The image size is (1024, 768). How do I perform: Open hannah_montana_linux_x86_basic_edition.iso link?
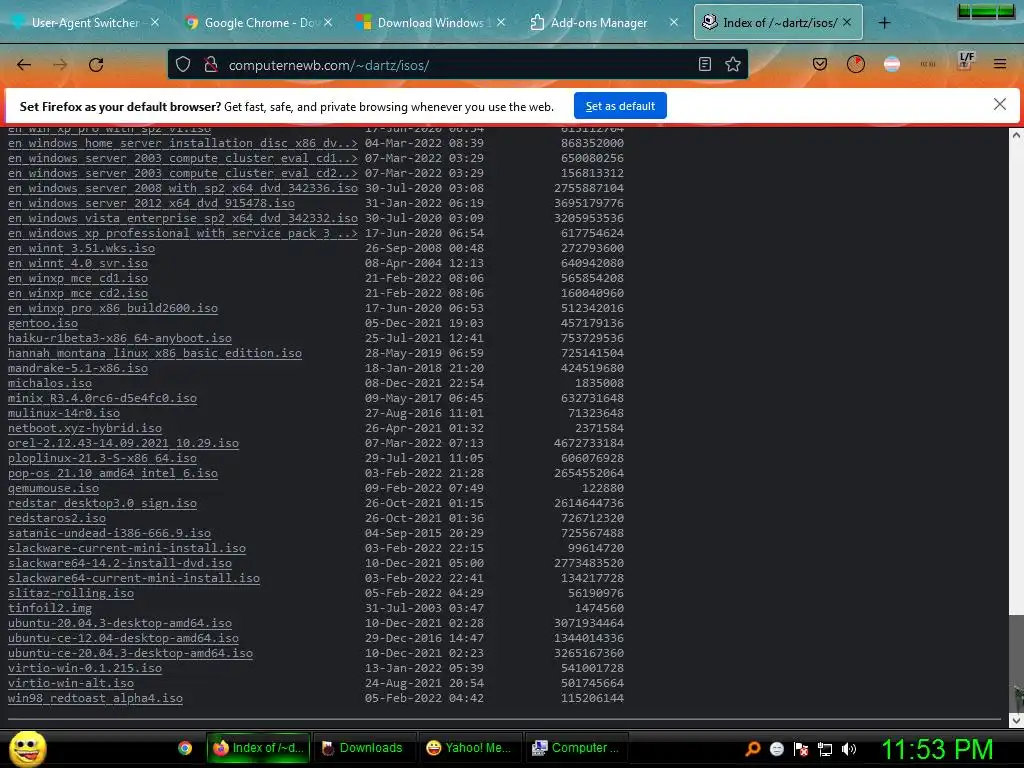tap(155, 353)
